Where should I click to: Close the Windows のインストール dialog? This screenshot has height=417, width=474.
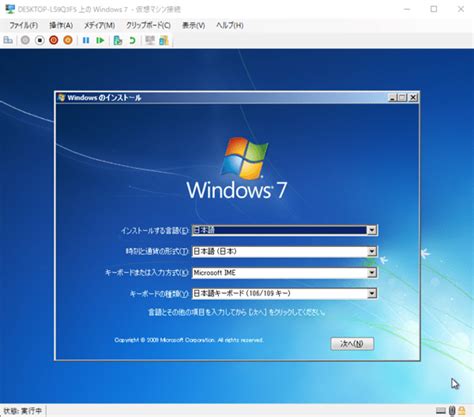tap(413, 97)
